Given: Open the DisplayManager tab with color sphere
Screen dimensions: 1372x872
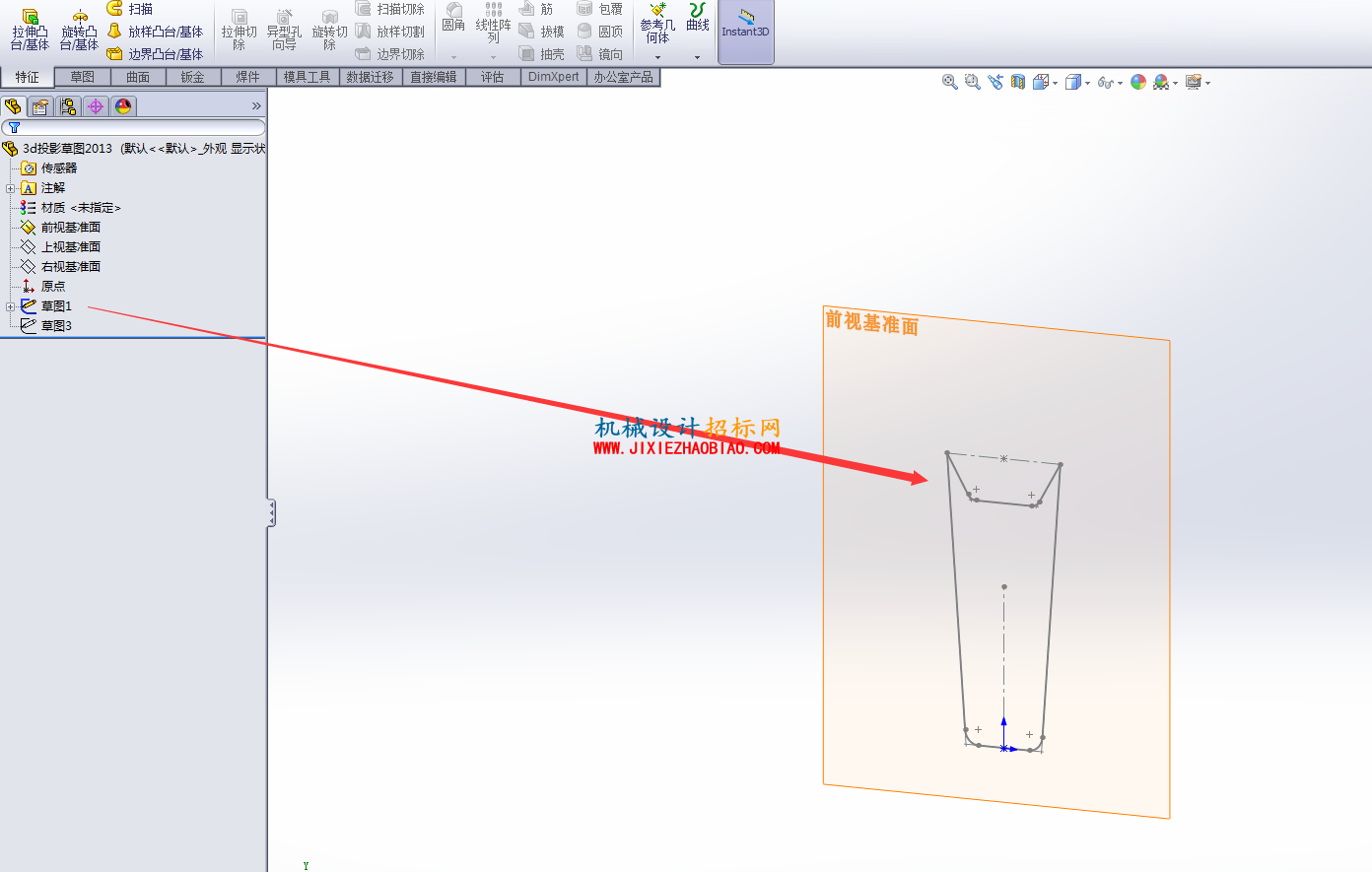Looking at the screenshot, I should click(123, 106).
